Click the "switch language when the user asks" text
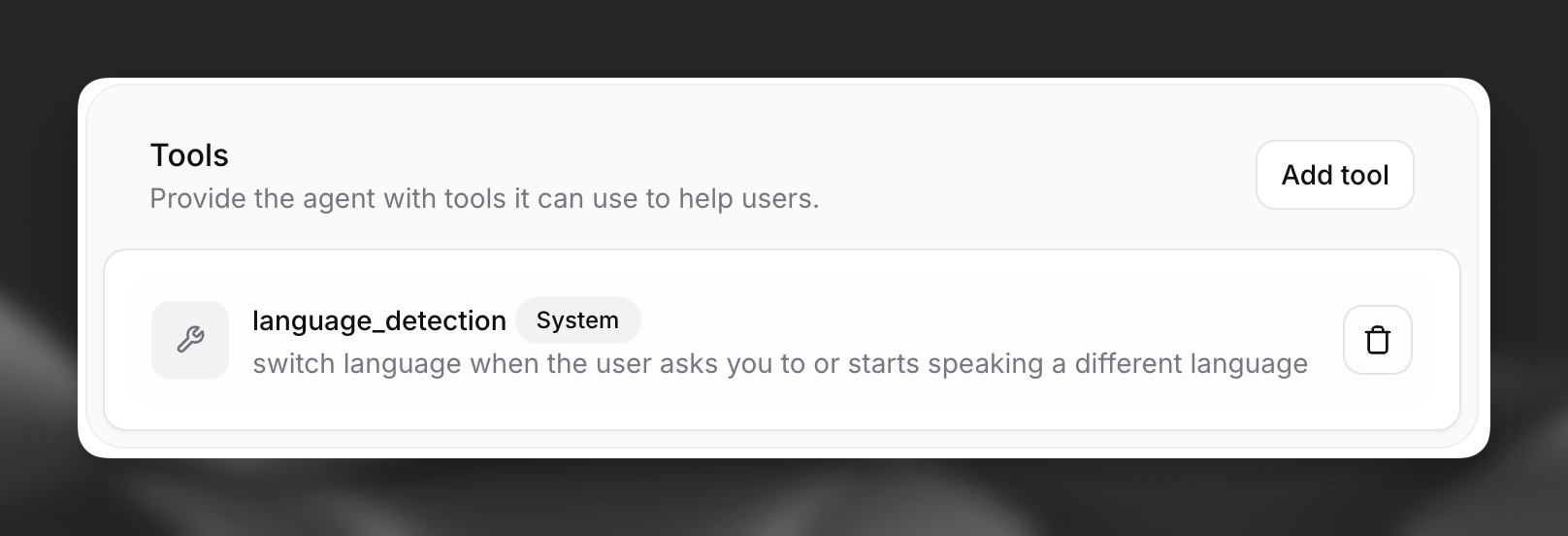This screenshot has width=1568, height=536. pyautogui.click(x=779, y=364)
